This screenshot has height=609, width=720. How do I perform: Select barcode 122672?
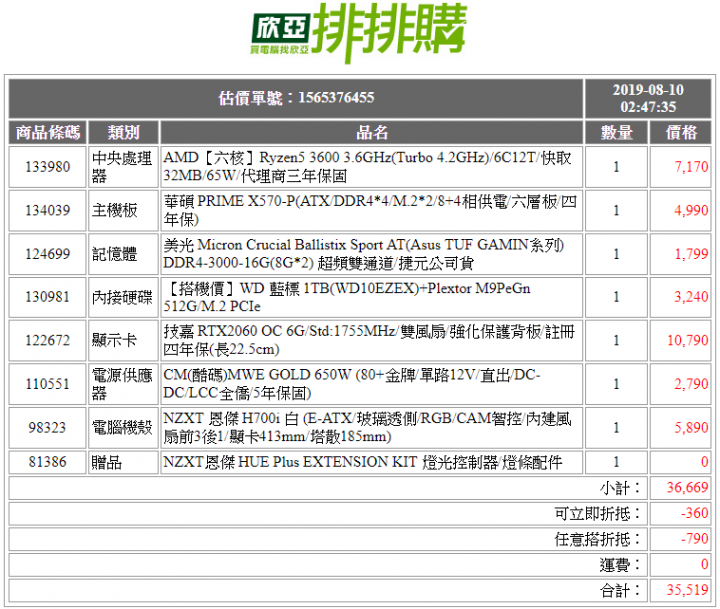point(47,340)
